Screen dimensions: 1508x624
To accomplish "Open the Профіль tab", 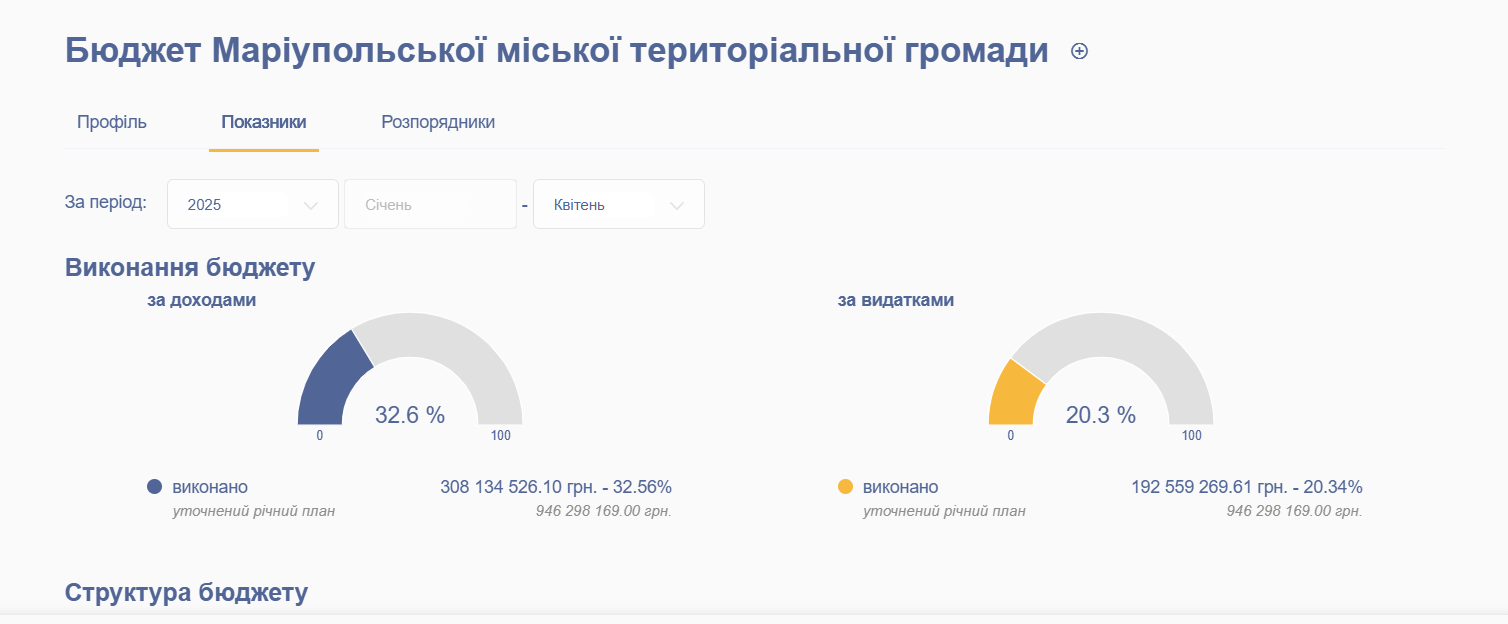I will (x=112, y=122).
